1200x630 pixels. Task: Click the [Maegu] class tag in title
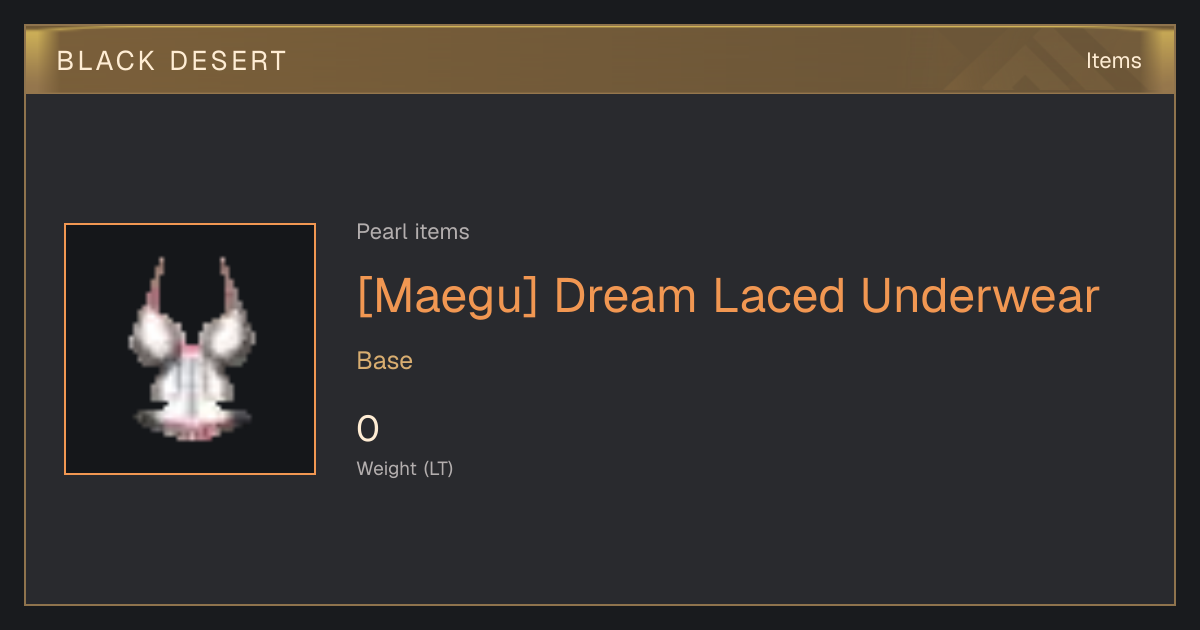[x=448, y=296]
